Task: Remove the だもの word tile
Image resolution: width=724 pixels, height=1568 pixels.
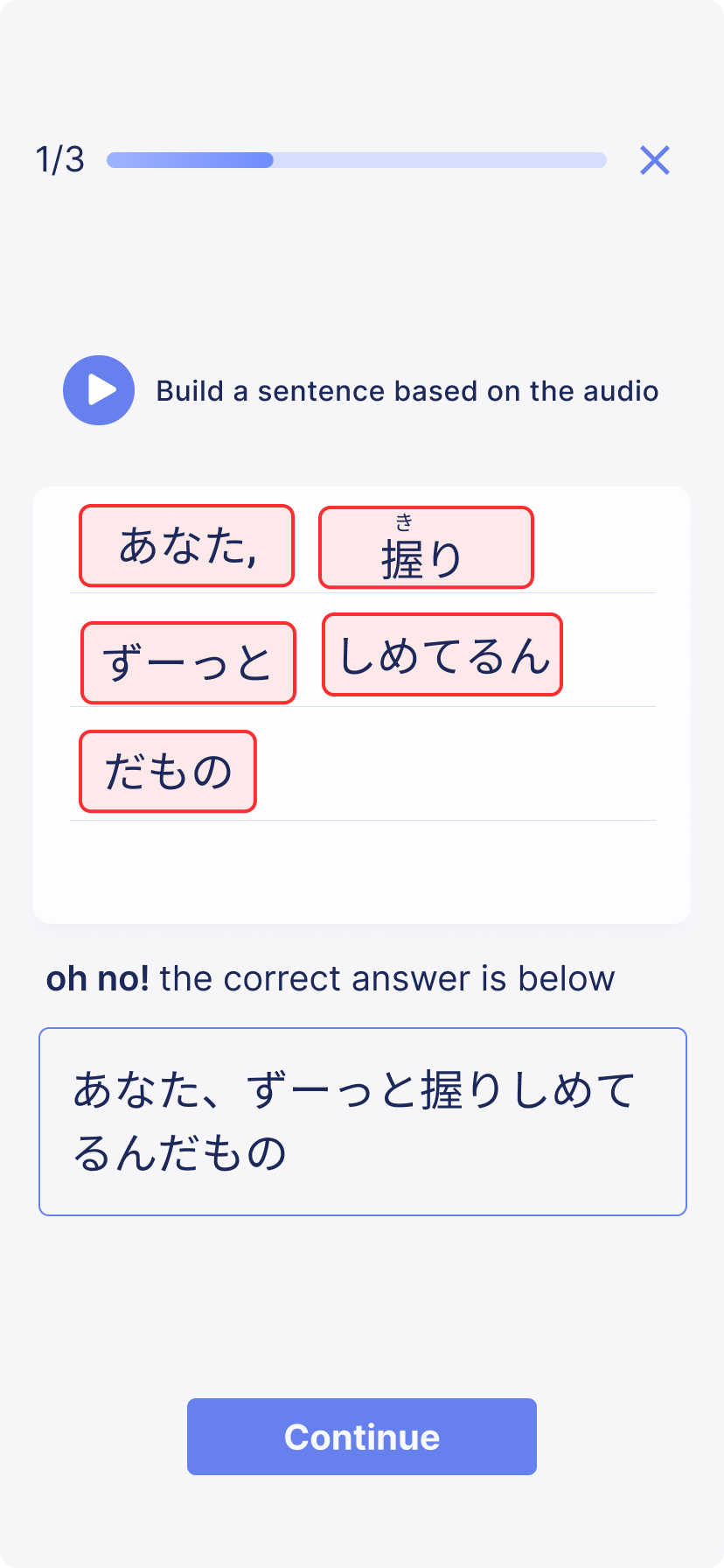Action: (168, 772)
